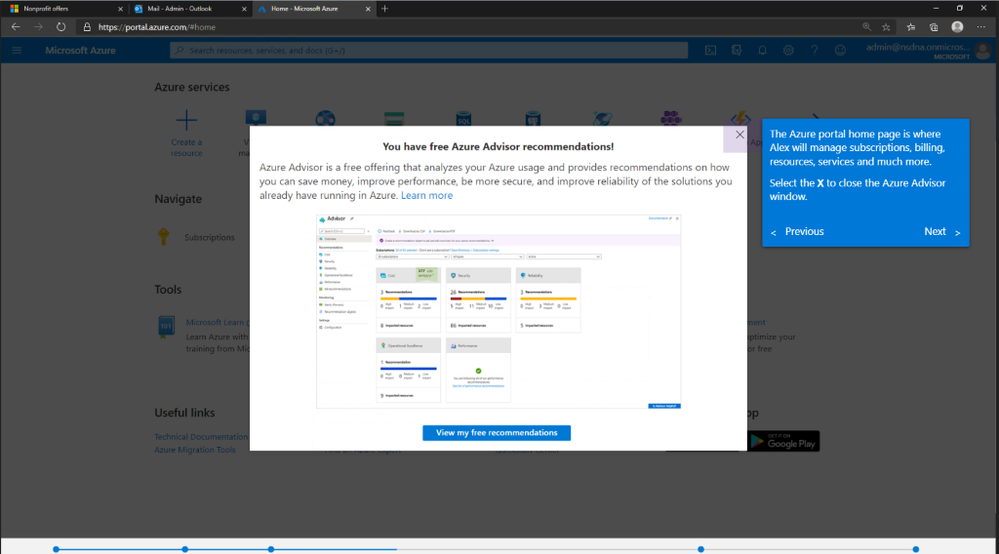Screen dimensions: 999x554
Task: Close the Azure Advisor popup with X
Action: pyautogui.click(x=739, y=135)
